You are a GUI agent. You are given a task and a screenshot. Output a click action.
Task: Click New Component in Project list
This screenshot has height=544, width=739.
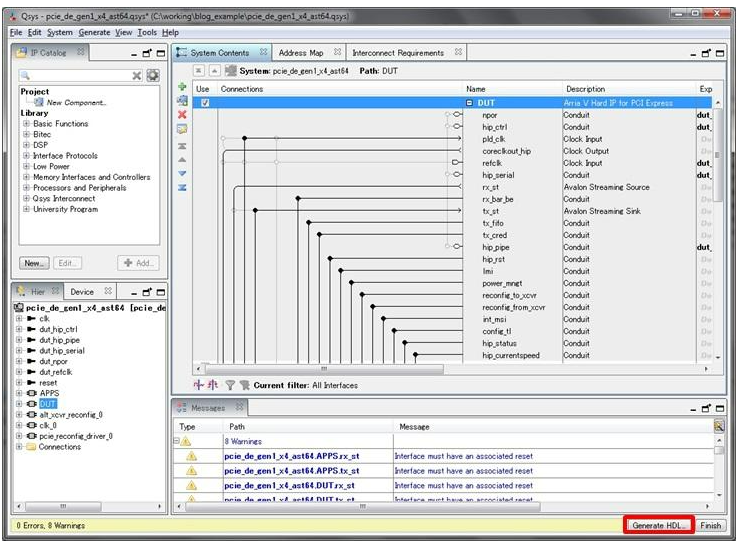[x=76, y=102]
